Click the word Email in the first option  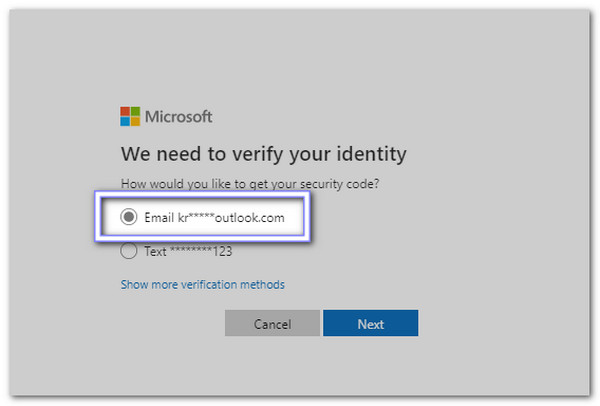[158, 217]
